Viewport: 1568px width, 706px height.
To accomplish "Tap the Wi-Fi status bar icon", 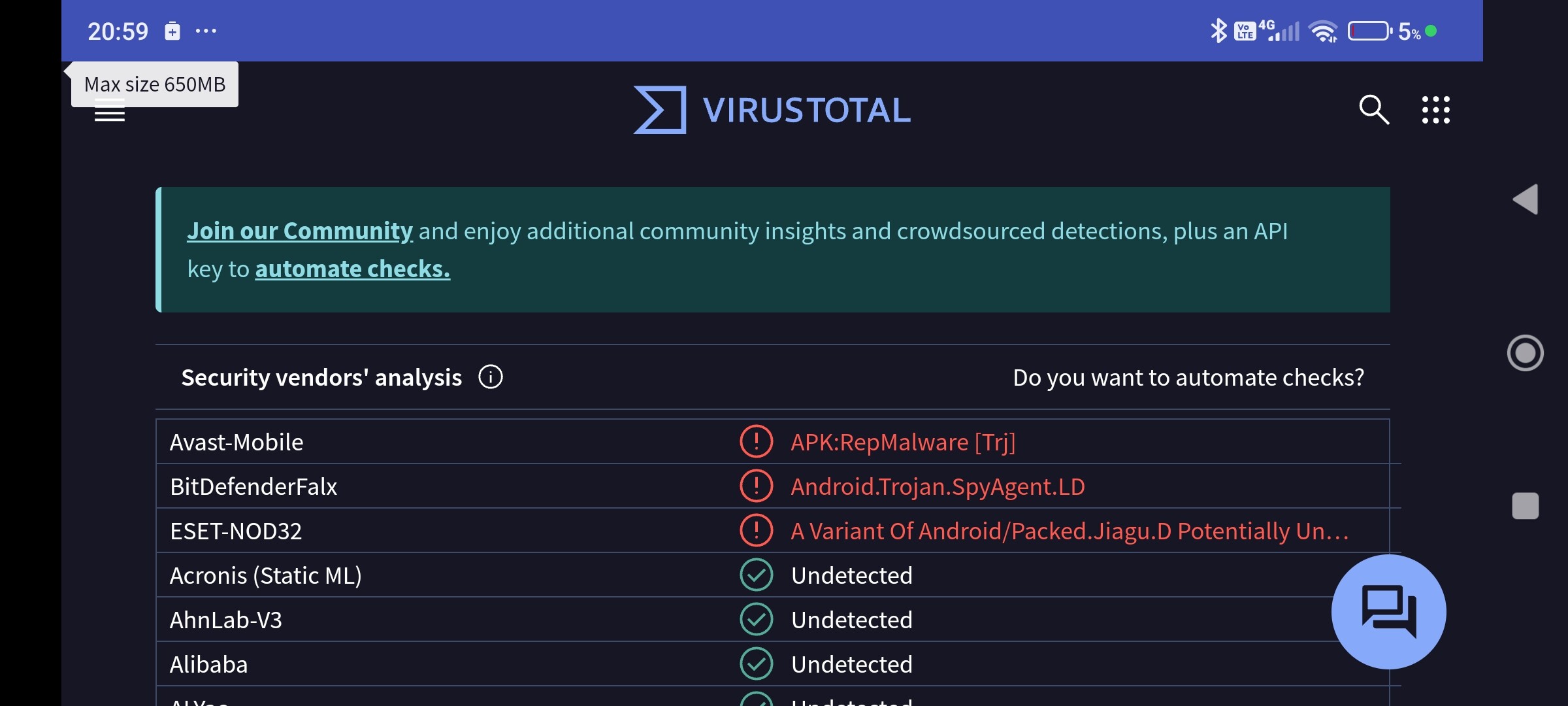I will tap(1324, 31).
